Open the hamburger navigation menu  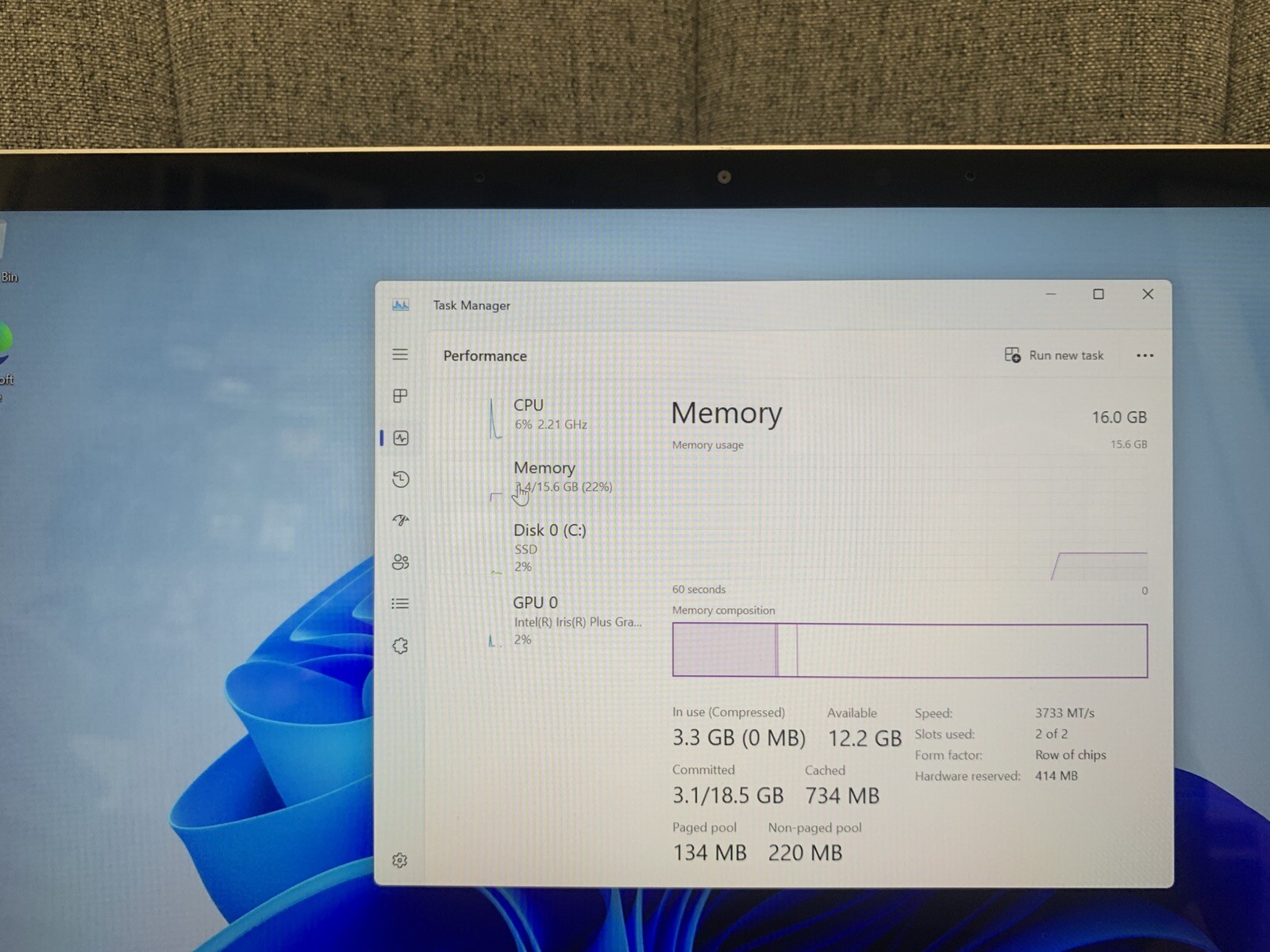click(400, 355)
